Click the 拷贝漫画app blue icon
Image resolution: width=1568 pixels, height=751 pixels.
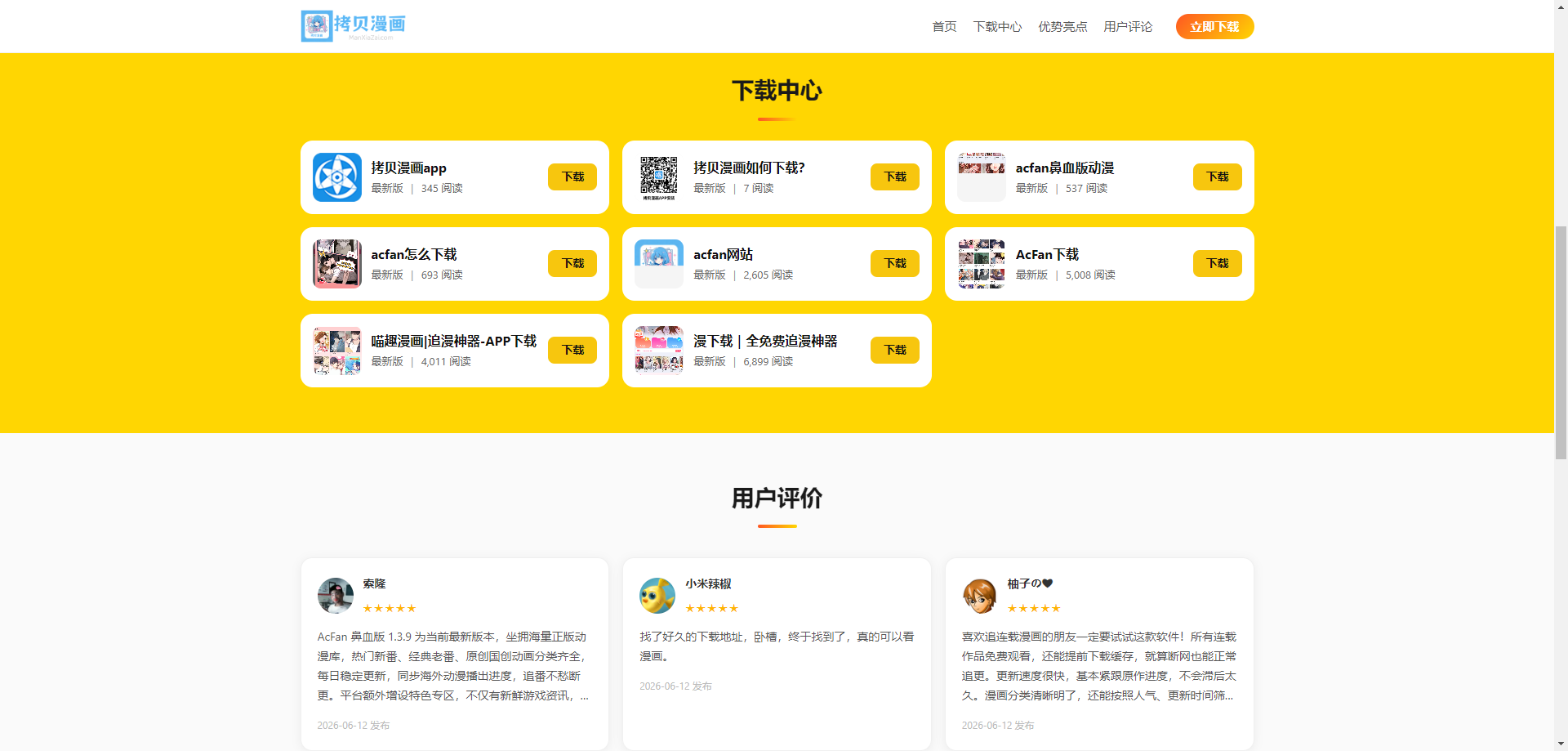tap(337, 177)
